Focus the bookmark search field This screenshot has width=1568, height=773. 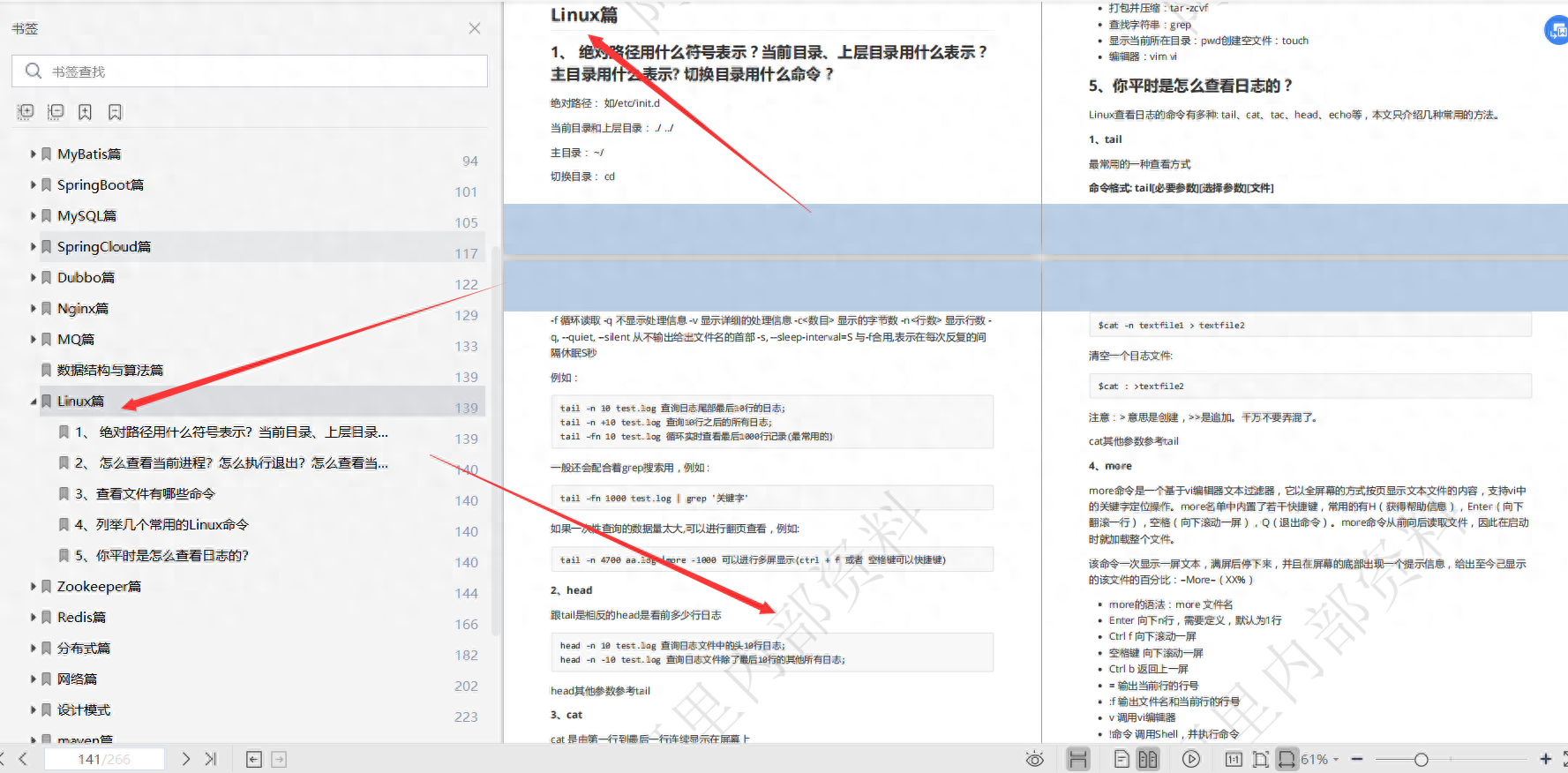pyautogui.click(x=250, y=71)
